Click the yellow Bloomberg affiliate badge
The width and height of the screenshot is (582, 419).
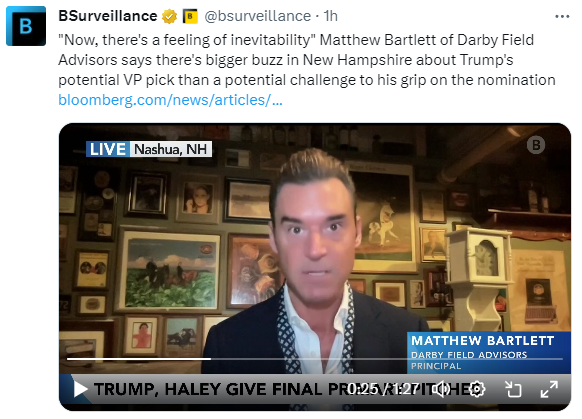pos(190,16)
